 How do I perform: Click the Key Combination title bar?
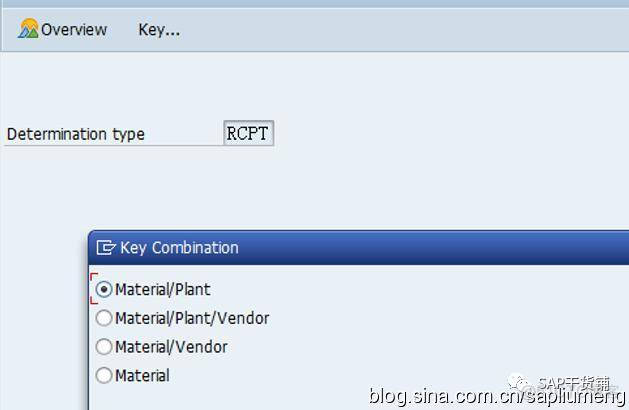pos(358,248)
